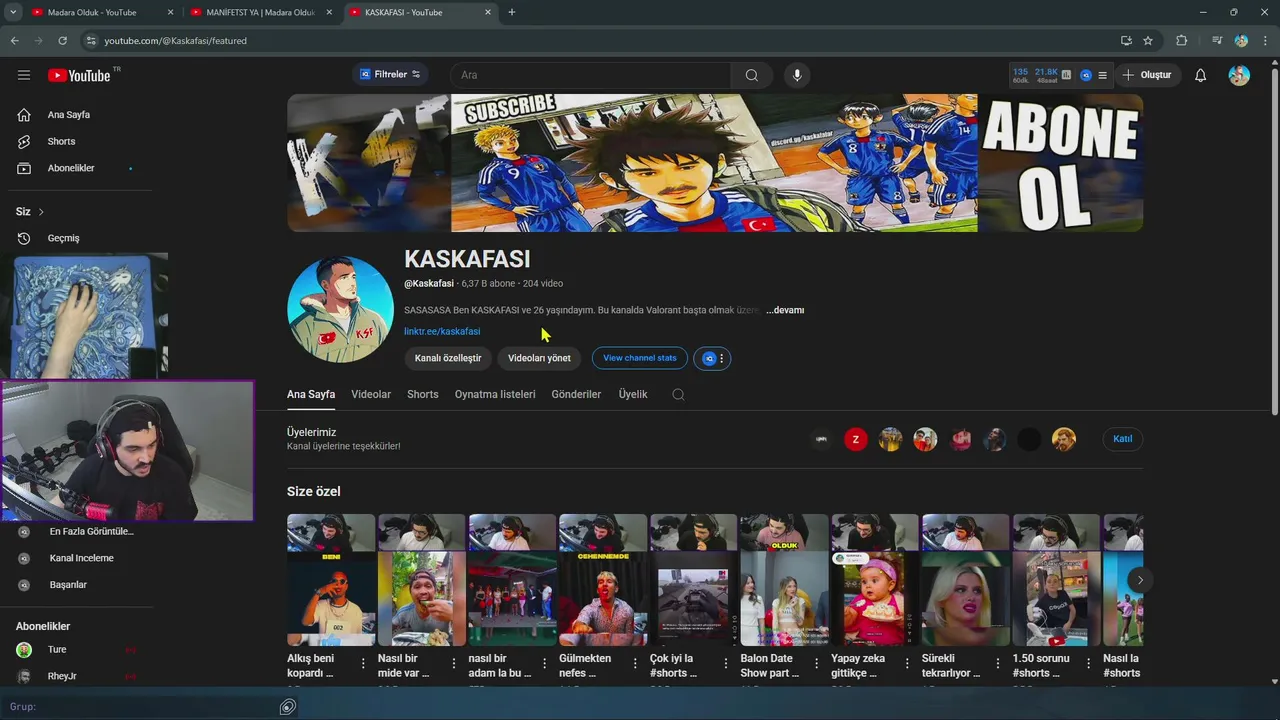Open the extension's three-line menu icon
The image size is (1280, 720).
(1102, 75)
